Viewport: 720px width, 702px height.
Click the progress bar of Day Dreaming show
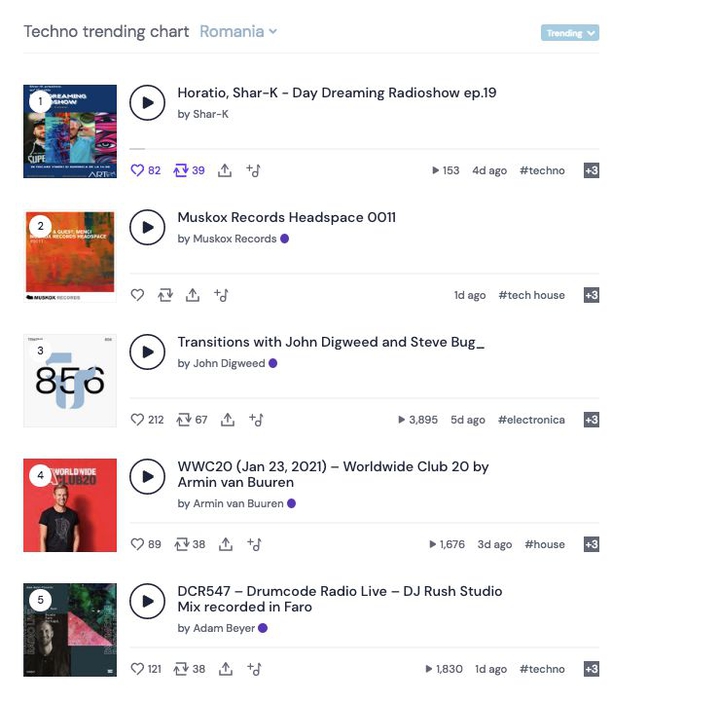(x=364, y=149)
